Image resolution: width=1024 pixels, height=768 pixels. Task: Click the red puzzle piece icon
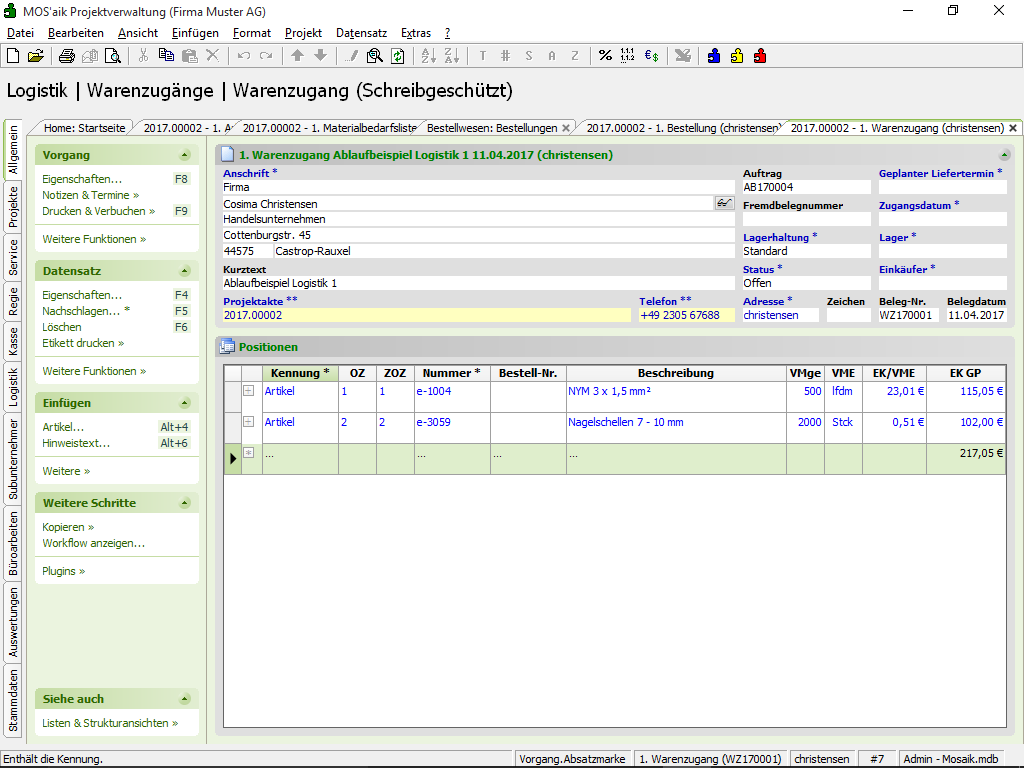click(x=760, y=56)
